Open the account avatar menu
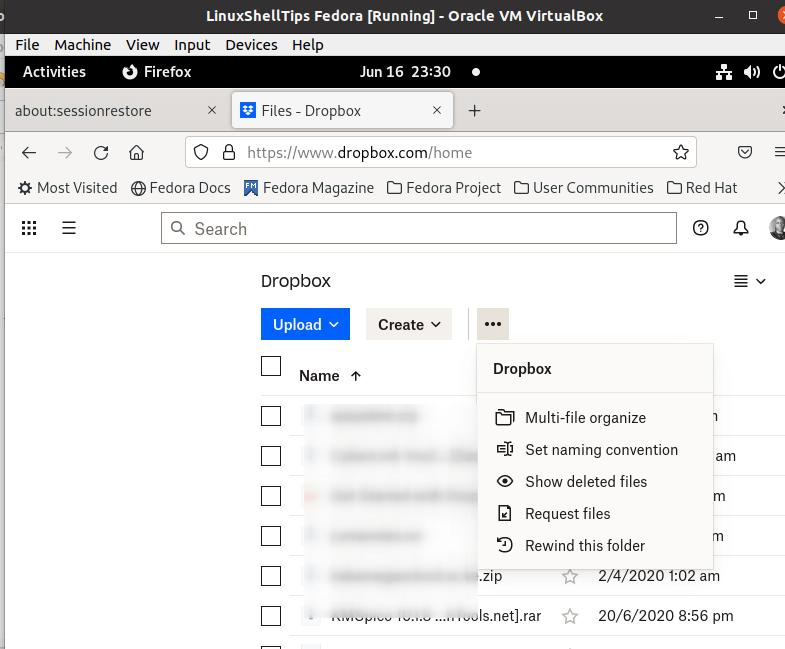 tap(777, 228)
